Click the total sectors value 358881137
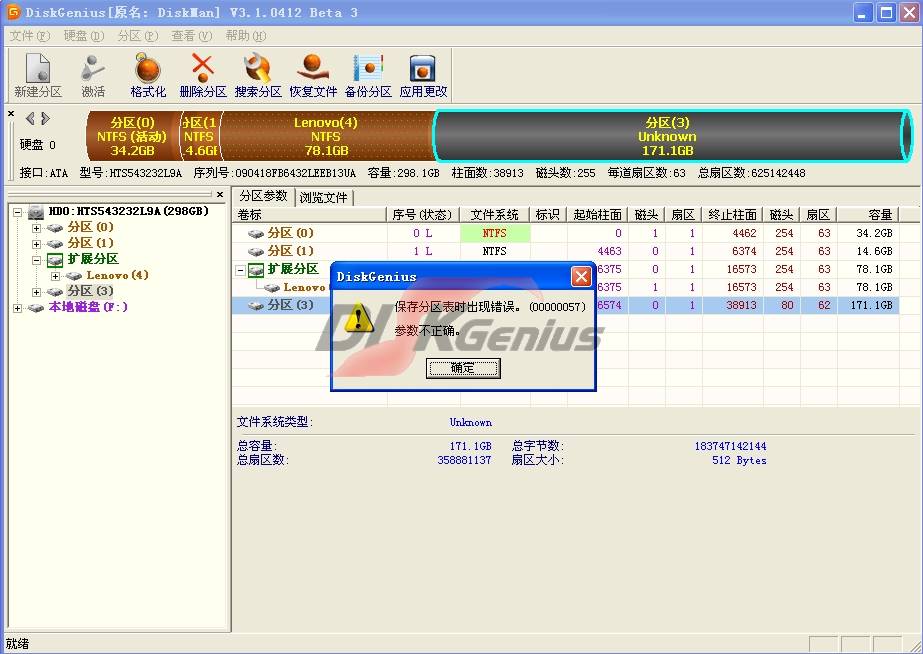The height and width of the screenshot is (654, 923). 464,460
